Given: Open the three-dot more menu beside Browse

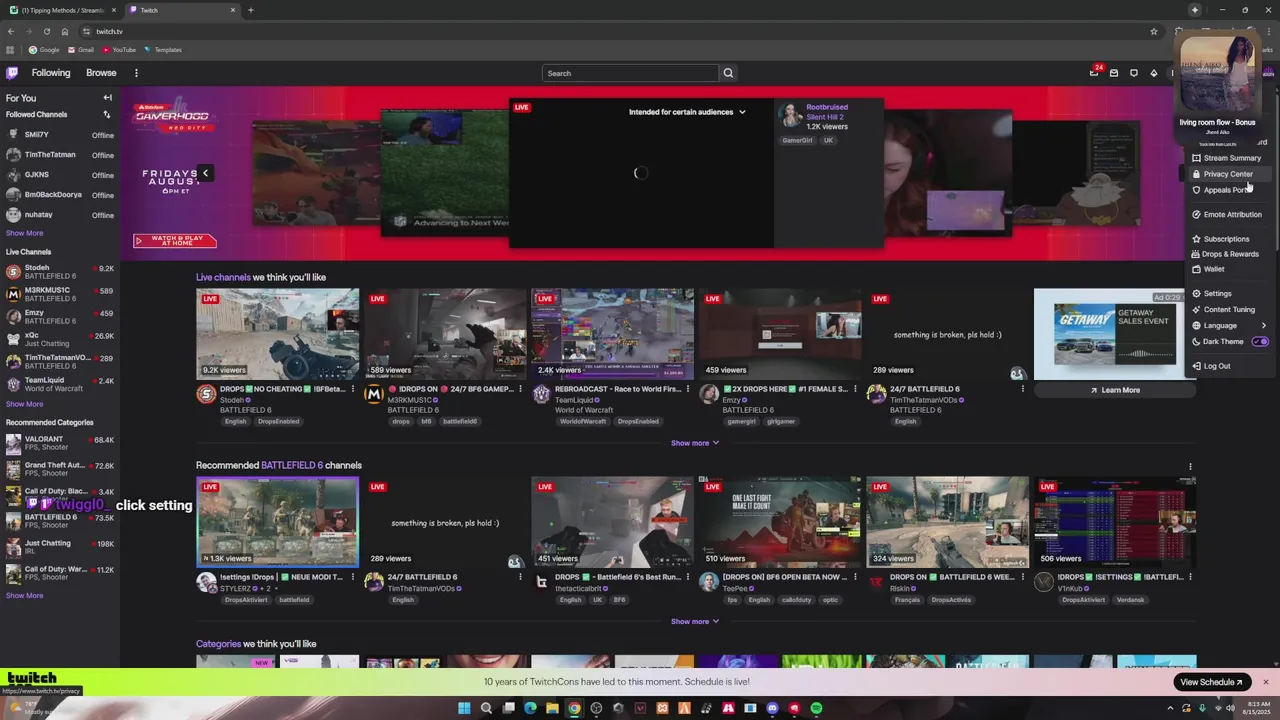Looking at the screenshot, I should coord(136,73).
